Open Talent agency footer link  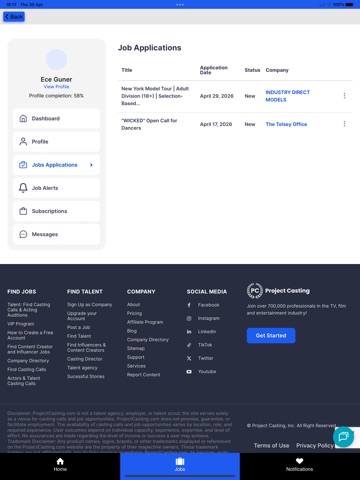(82, 368)
